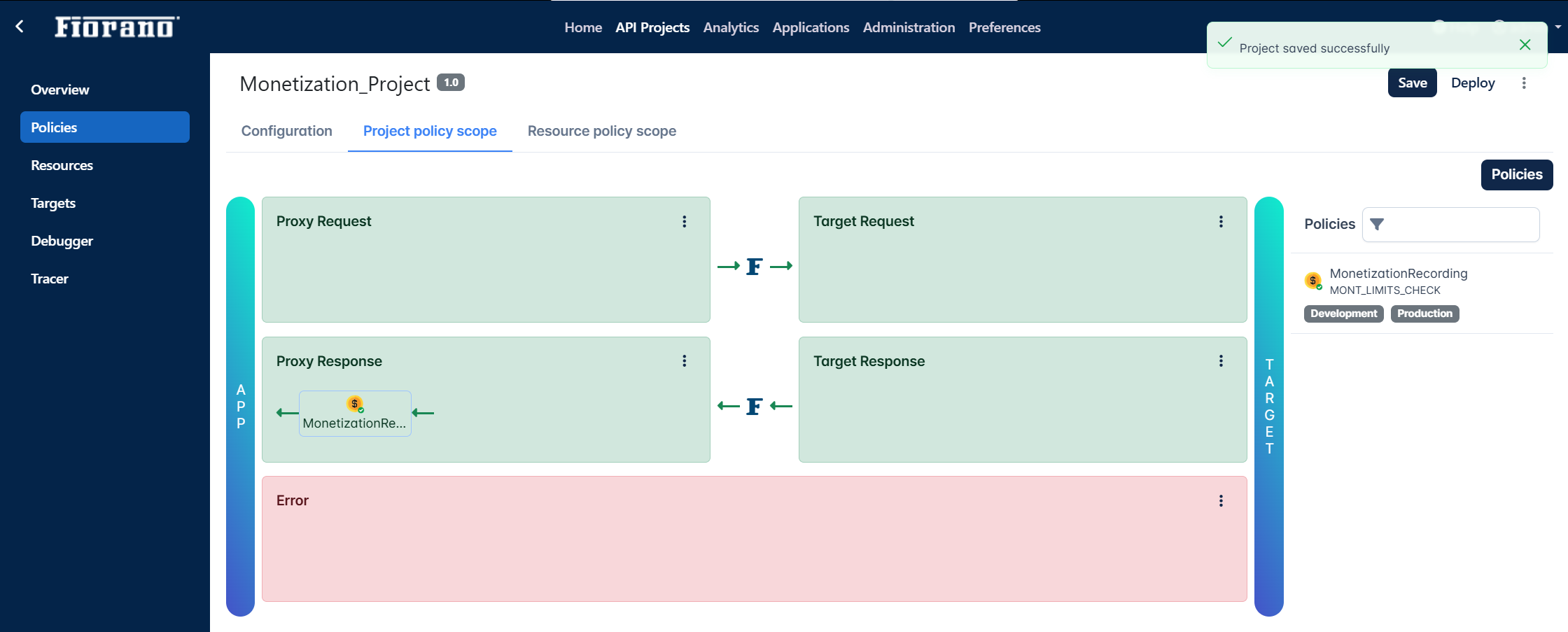This screenshot has height=632, width=1568.
Task: Click the filter funnel icon in Policies
Action: point(1377,224)
